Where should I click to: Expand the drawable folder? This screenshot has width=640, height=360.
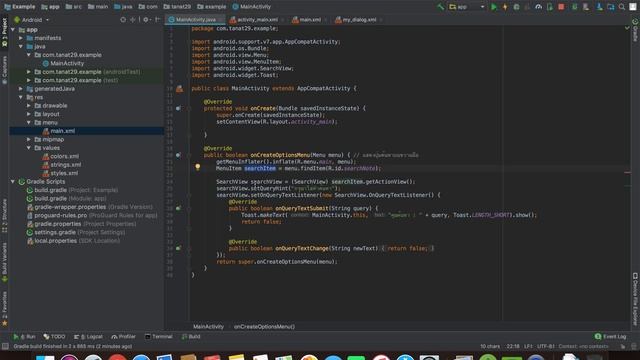(29, 106)
